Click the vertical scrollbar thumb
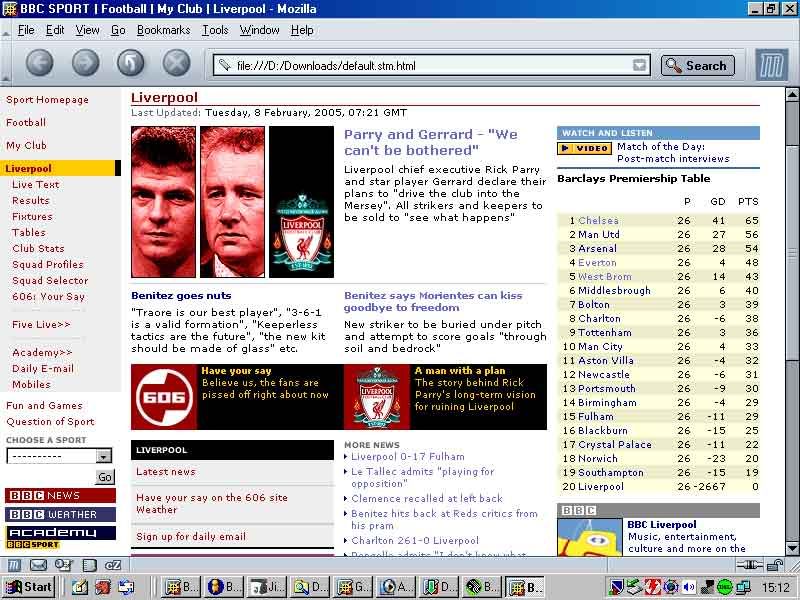 point(792,255)
